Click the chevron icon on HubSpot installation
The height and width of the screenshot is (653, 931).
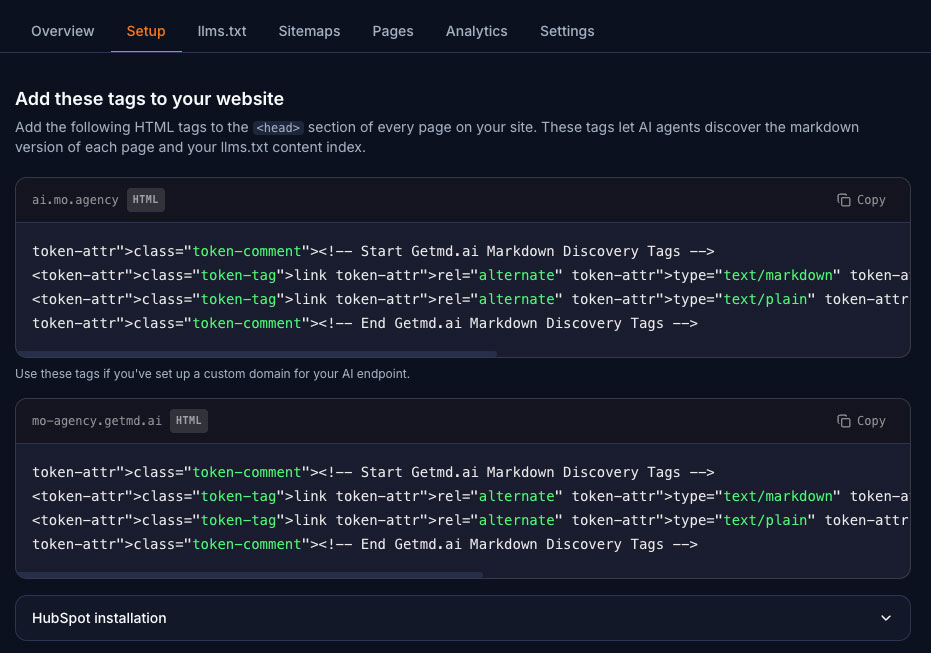coord(886,618)
